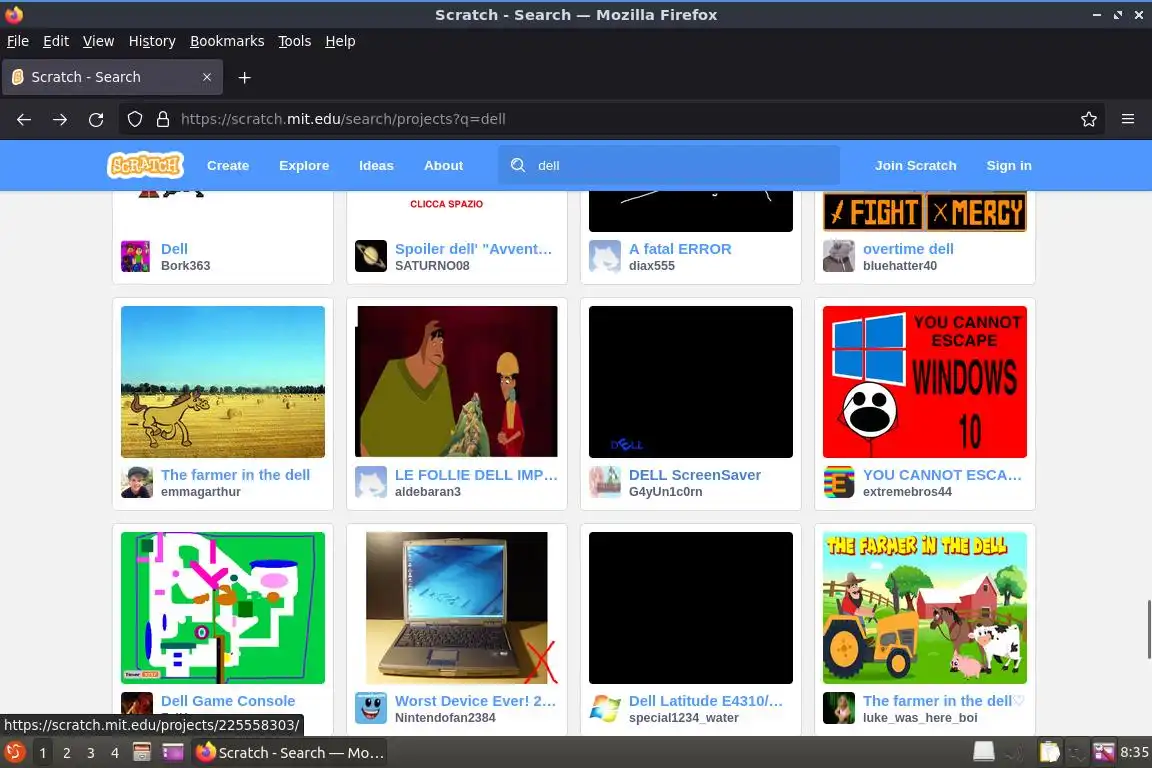Image resolution: width=1152 pixels, height=768 pixels.
Task: Switch to workspace 4 in taskbar
Action: click(x=115, y=753)
